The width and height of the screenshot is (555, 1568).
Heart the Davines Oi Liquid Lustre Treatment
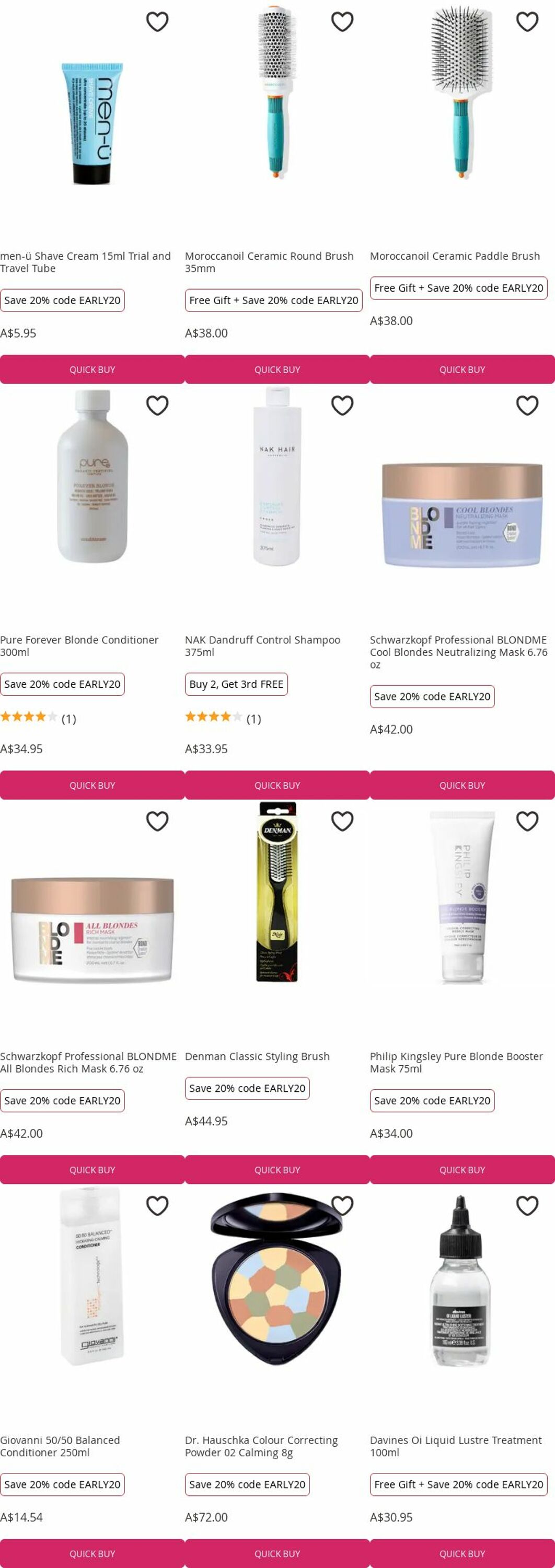pyautogui.click(x=527, y=1205)
